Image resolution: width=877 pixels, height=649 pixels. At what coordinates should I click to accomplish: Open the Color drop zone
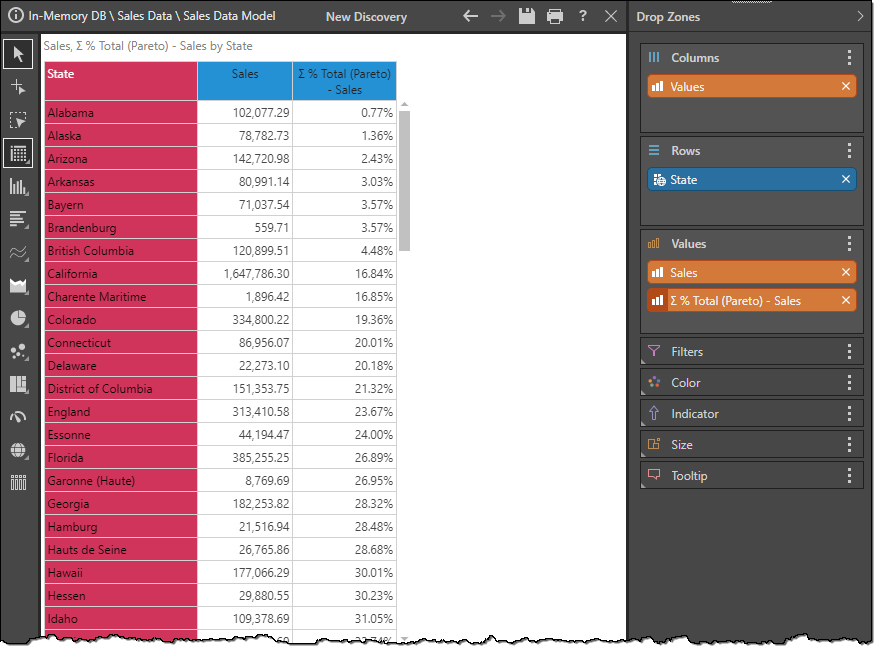(x=686, y=383)
